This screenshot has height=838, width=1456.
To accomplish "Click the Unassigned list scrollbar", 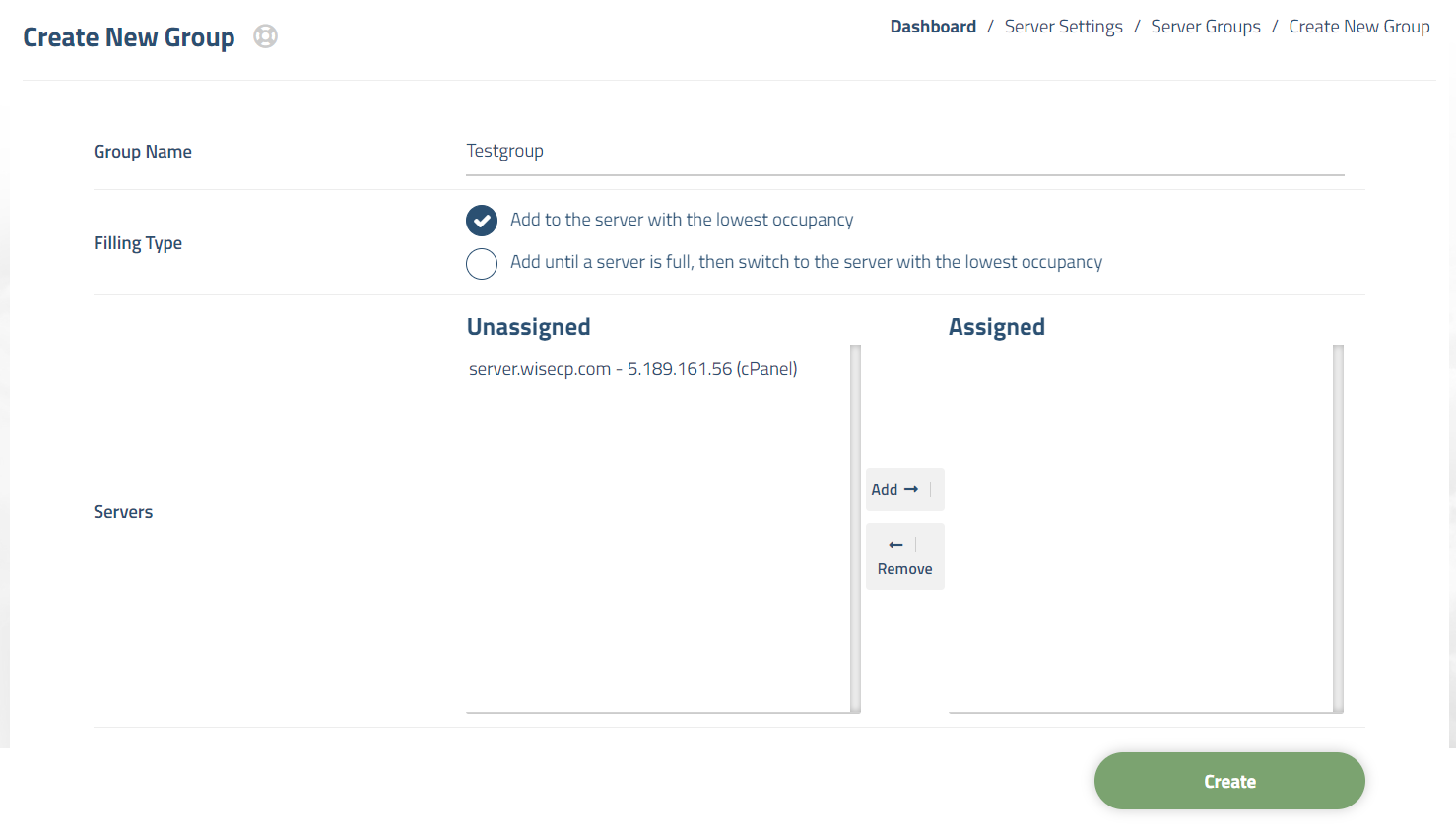I will [855, 528].
